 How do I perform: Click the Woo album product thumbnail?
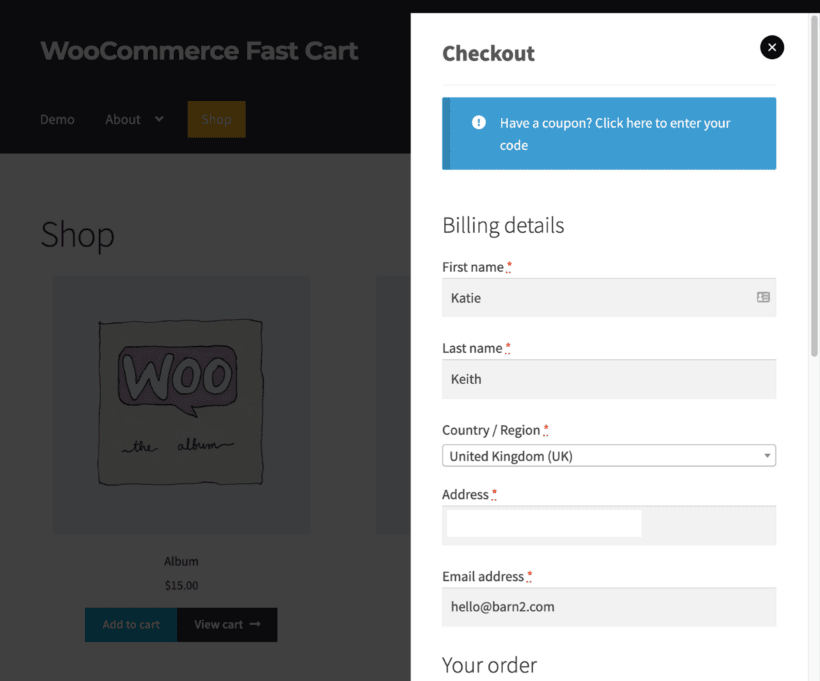point(181,404)
